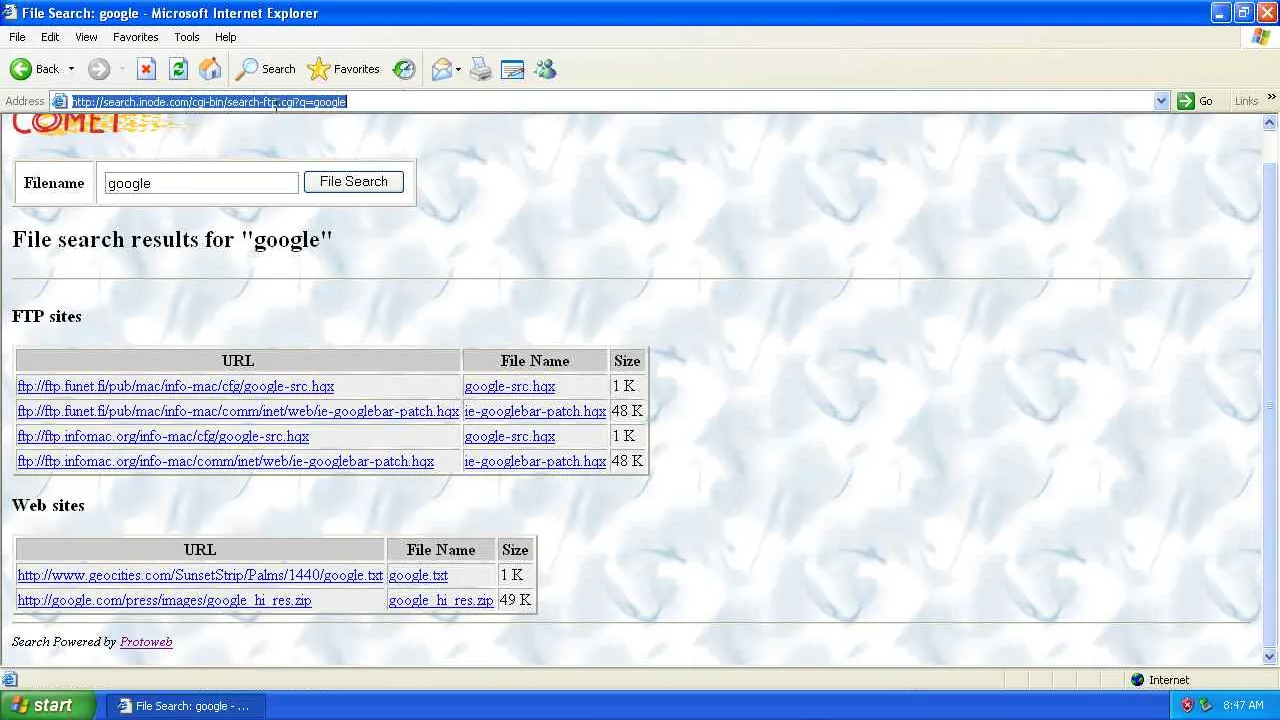Click the Filename text input containing google

202,183
